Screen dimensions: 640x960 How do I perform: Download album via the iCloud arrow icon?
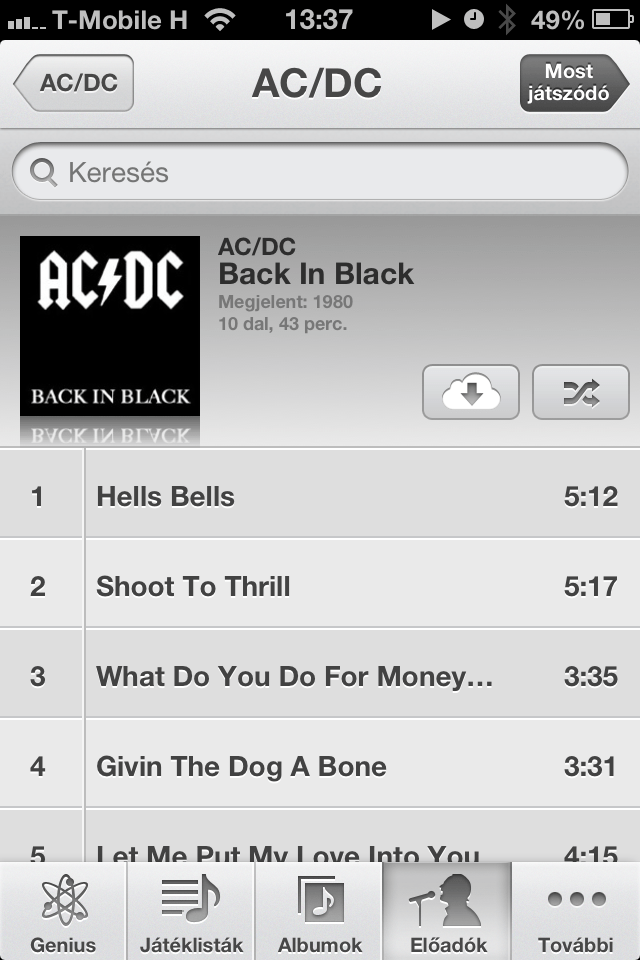(470, 392)
